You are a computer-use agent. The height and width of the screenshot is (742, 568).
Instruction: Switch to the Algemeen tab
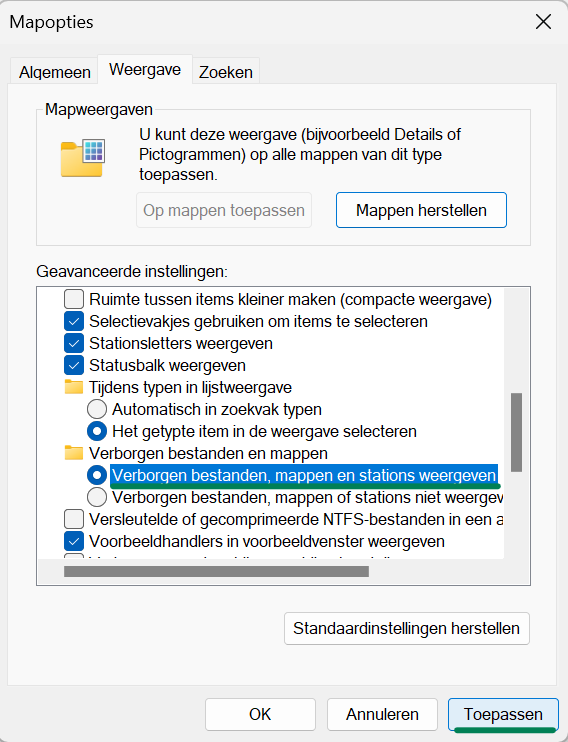[x=54, y=72]
